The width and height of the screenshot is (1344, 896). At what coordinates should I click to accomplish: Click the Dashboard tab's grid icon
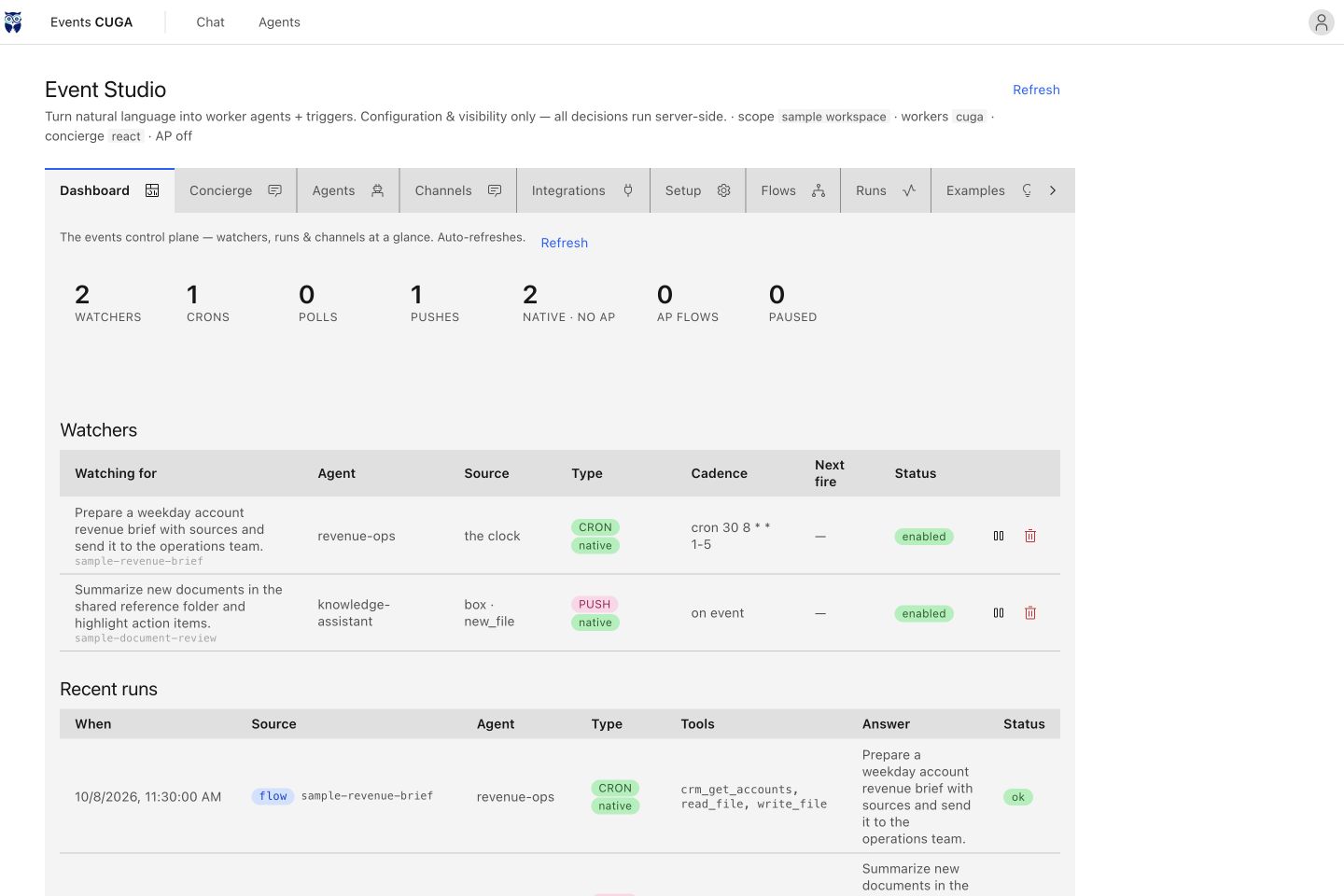(152, 190)
